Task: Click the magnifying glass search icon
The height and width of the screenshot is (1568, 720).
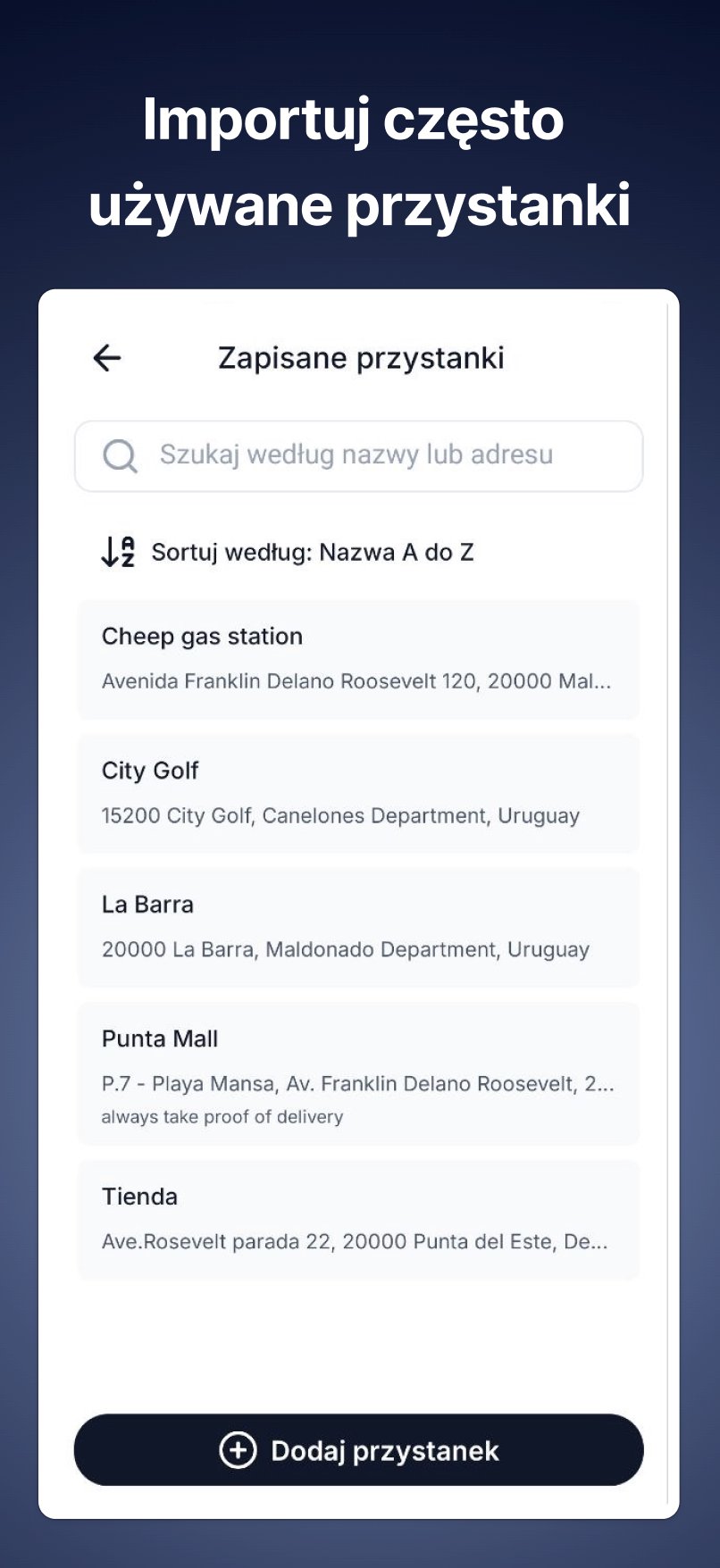Action: point(120,455)
